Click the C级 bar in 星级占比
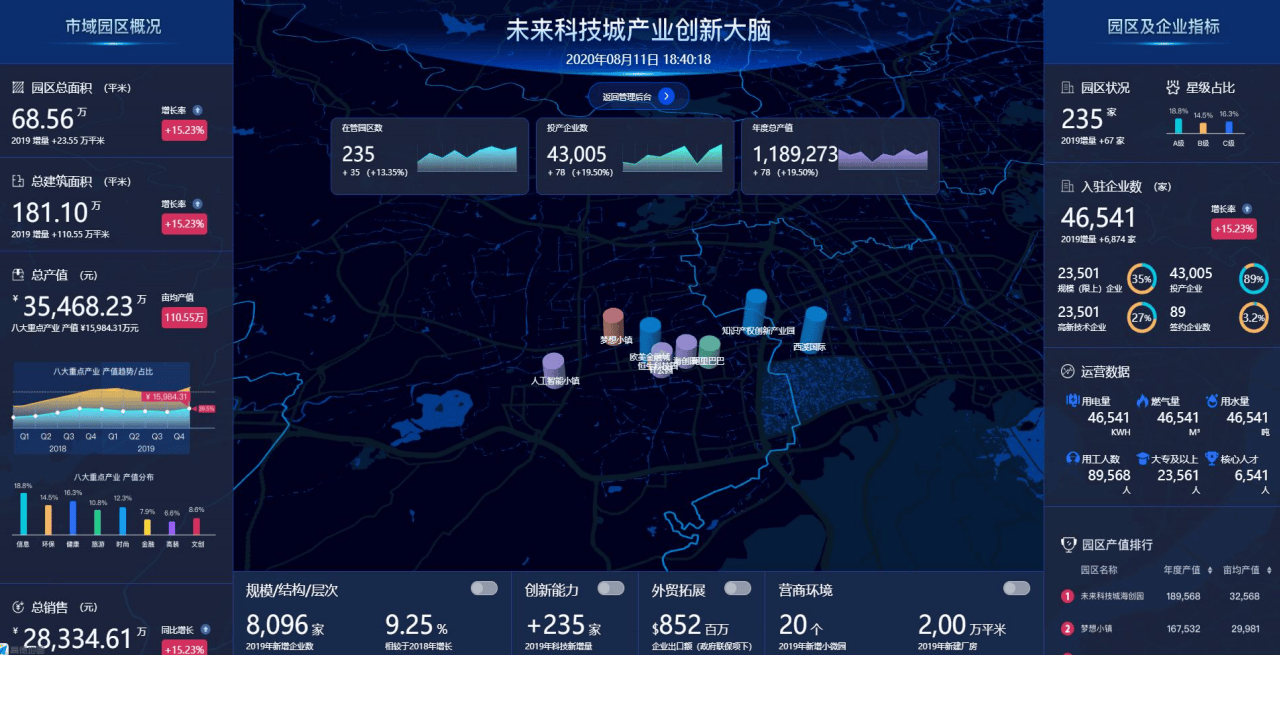 pos(1228,127)
